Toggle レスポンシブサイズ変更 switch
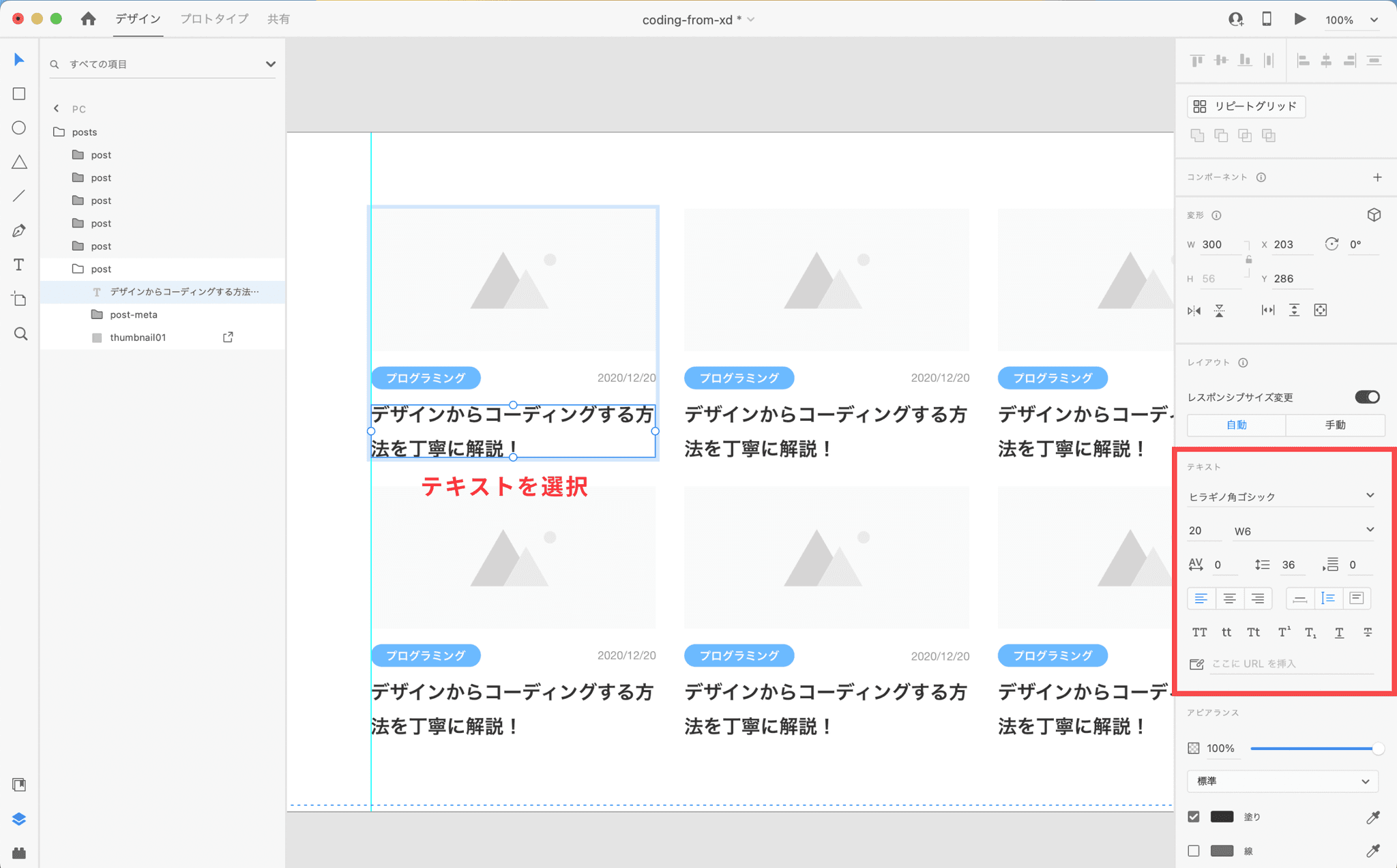 coord(1367,397)
